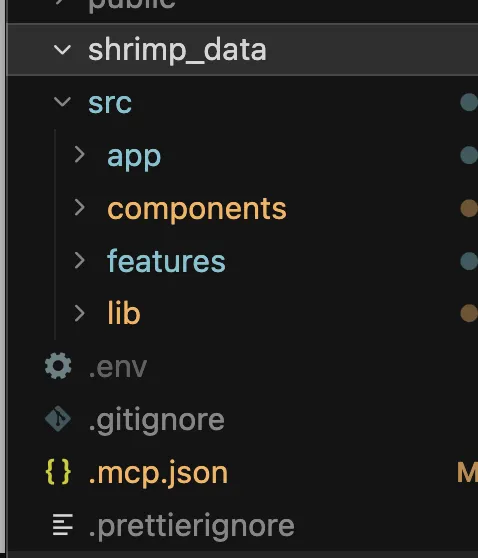Click the curly braces icon of .mcp.json
This screenshot has width=478, height=558.
point(58,472)
